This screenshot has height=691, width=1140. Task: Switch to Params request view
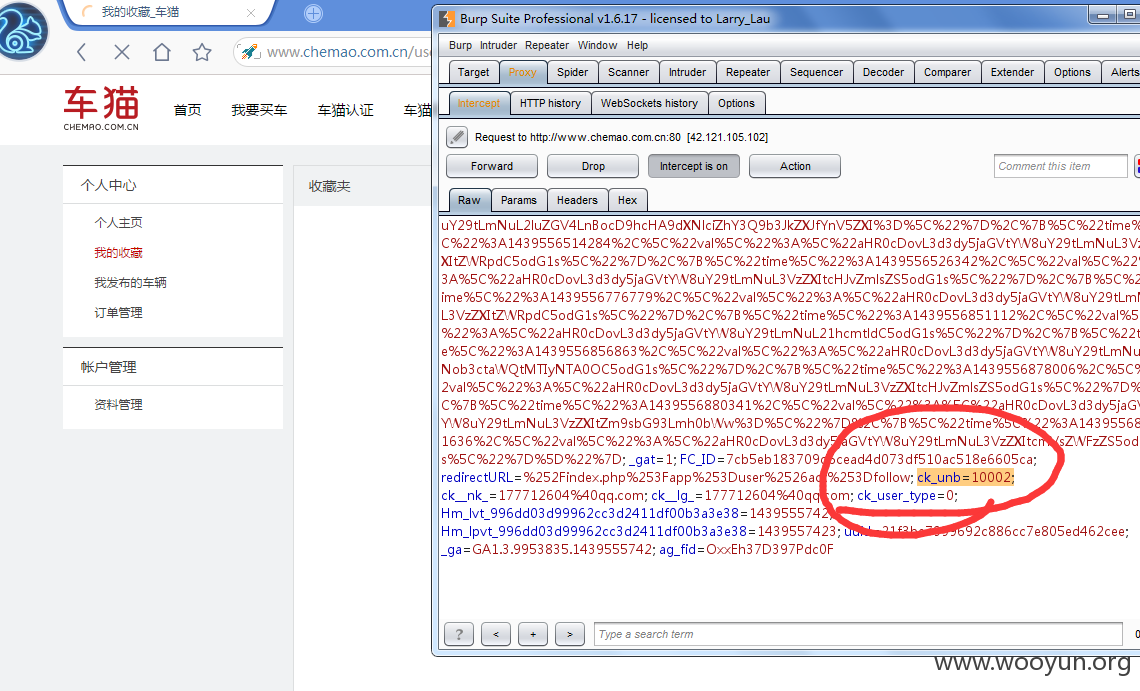click(x=518, y=200)
